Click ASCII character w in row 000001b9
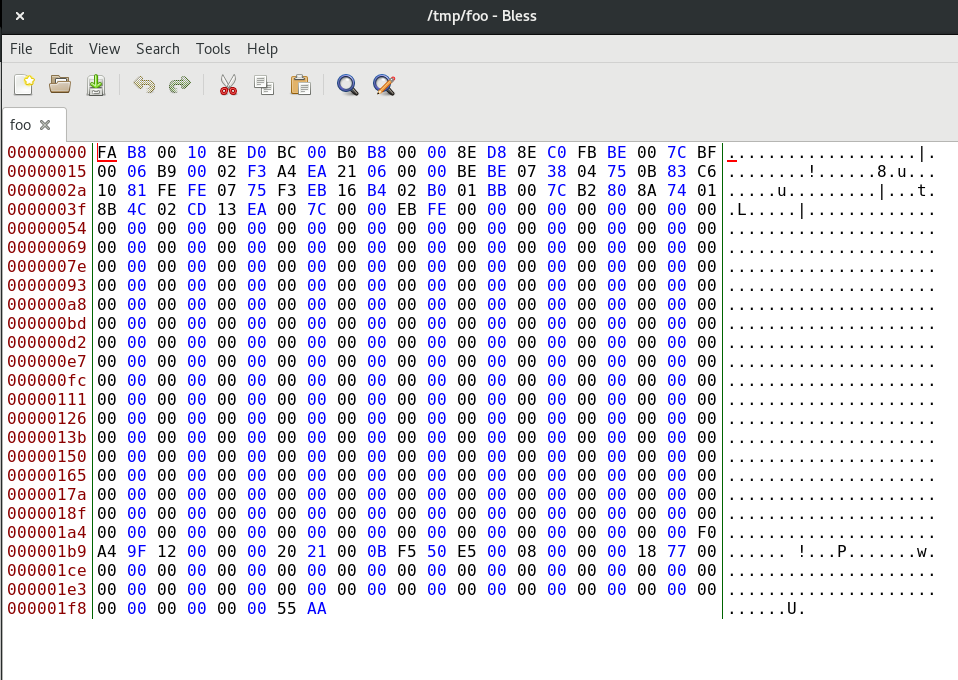 (x=922, y=551)
